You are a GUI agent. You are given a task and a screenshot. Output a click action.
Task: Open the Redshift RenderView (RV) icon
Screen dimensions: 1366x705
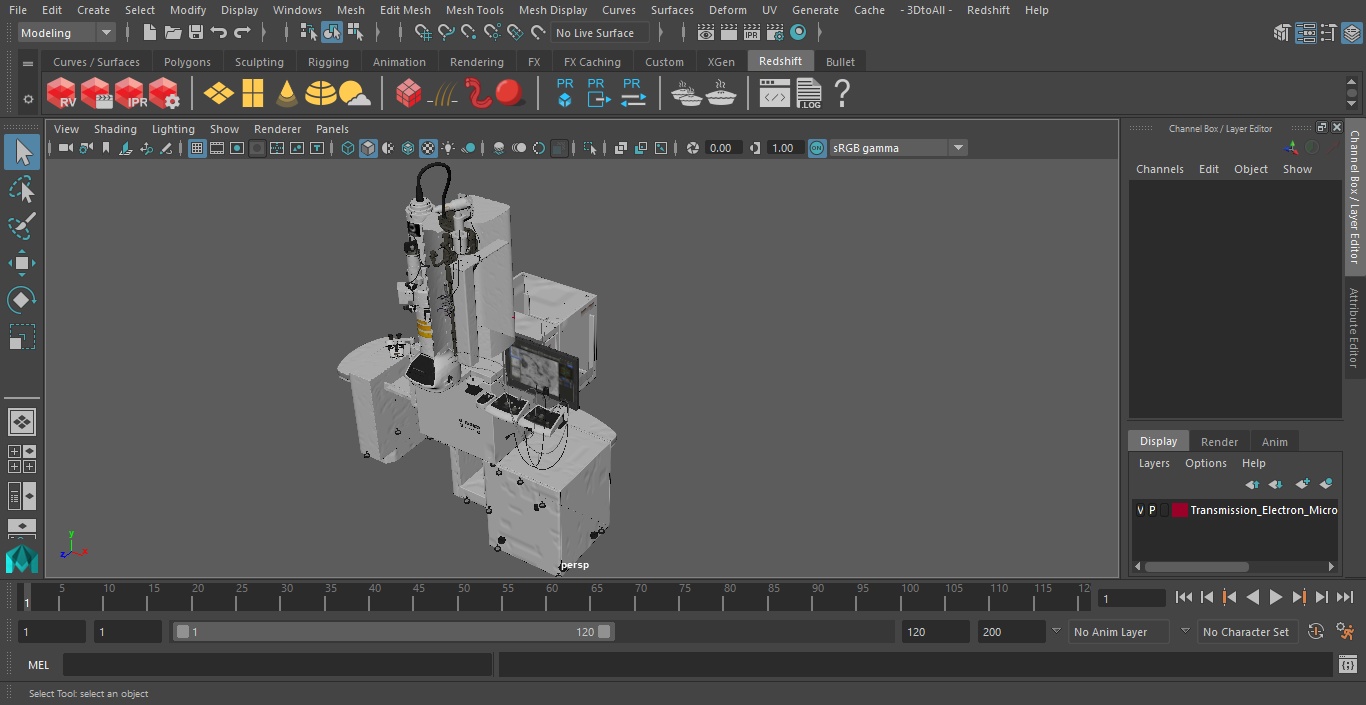[x=61, y=94]
